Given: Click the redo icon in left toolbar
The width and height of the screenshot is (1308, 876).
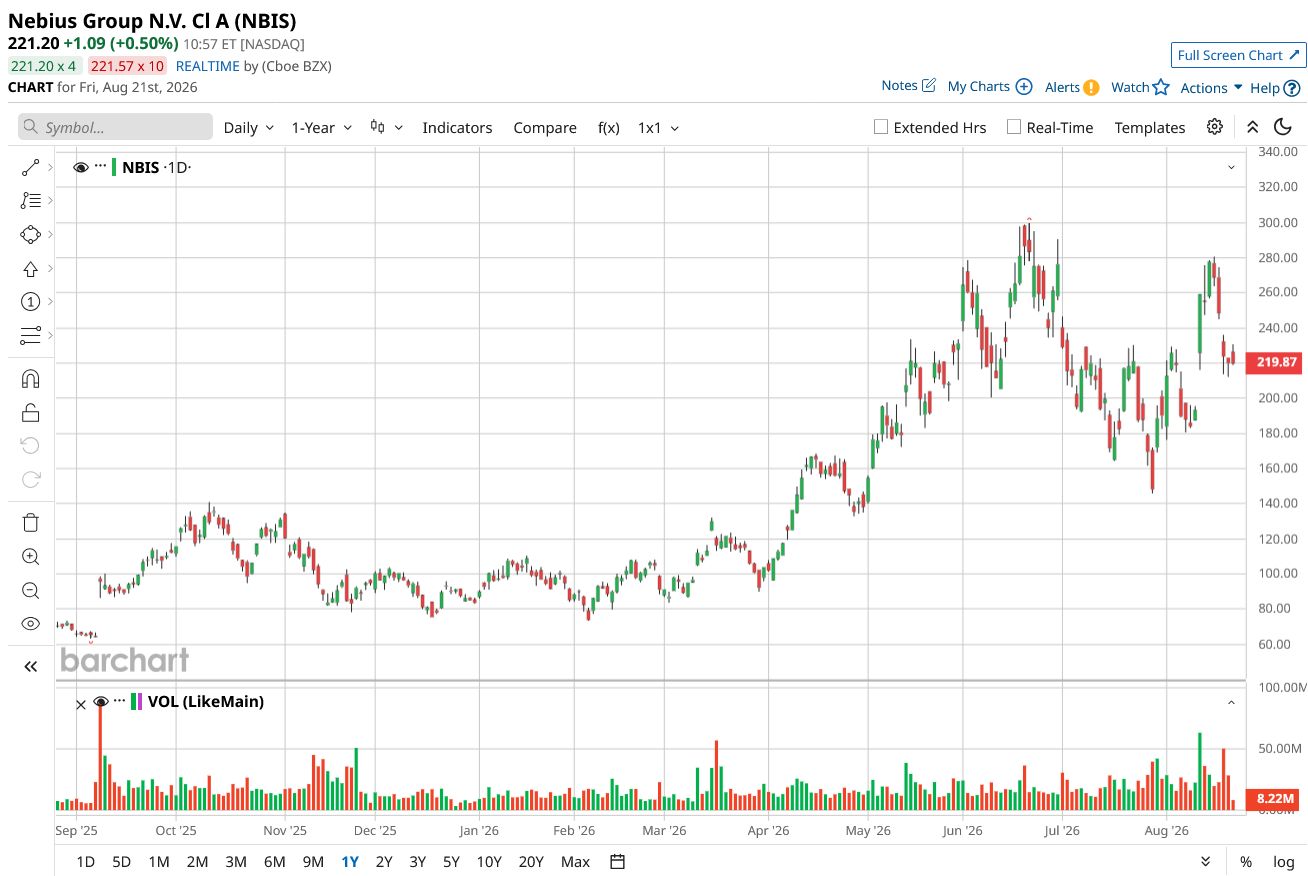Looking at the screenshot, I should coord(30,479).
